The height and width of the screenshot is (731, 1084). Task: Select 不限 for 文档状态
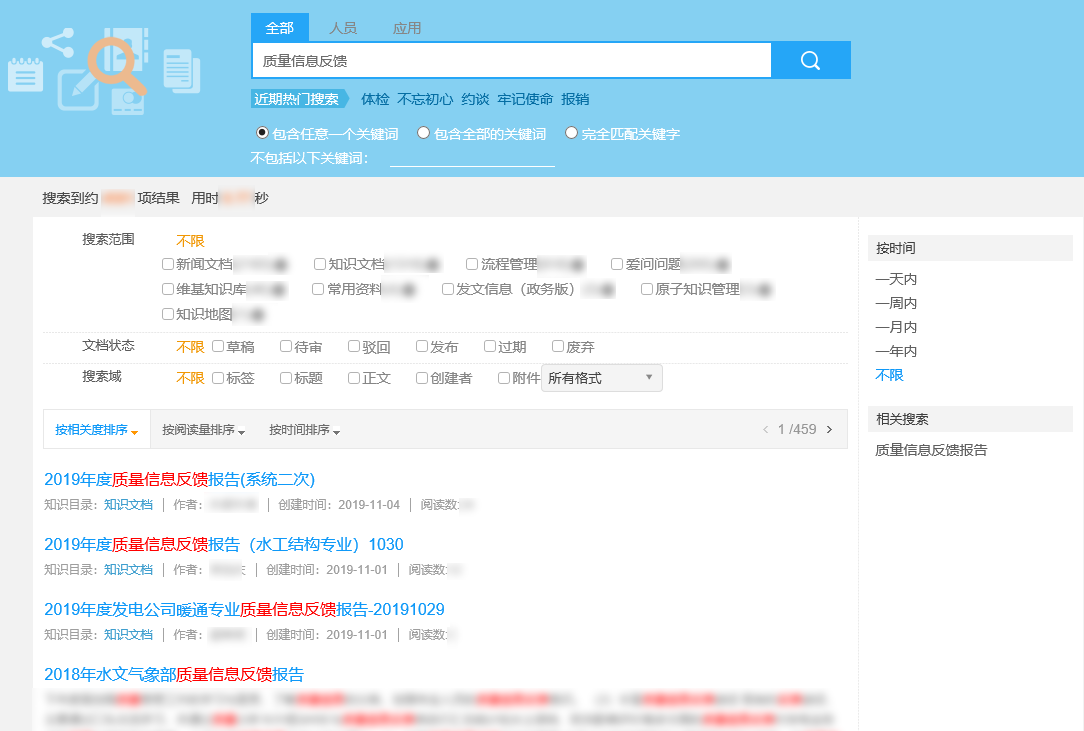coord(190,346)
